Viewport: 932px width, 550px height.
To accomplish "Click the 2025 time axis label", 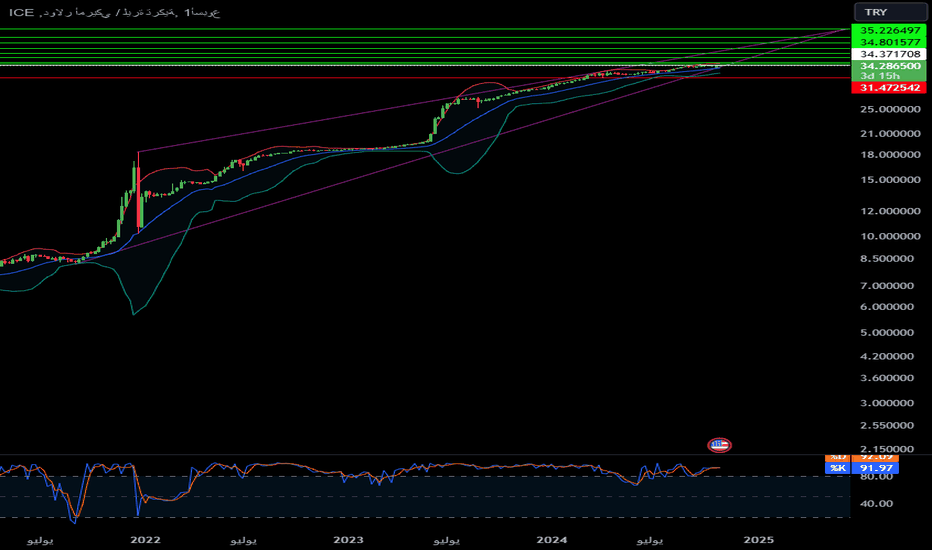I will point(759,540).
